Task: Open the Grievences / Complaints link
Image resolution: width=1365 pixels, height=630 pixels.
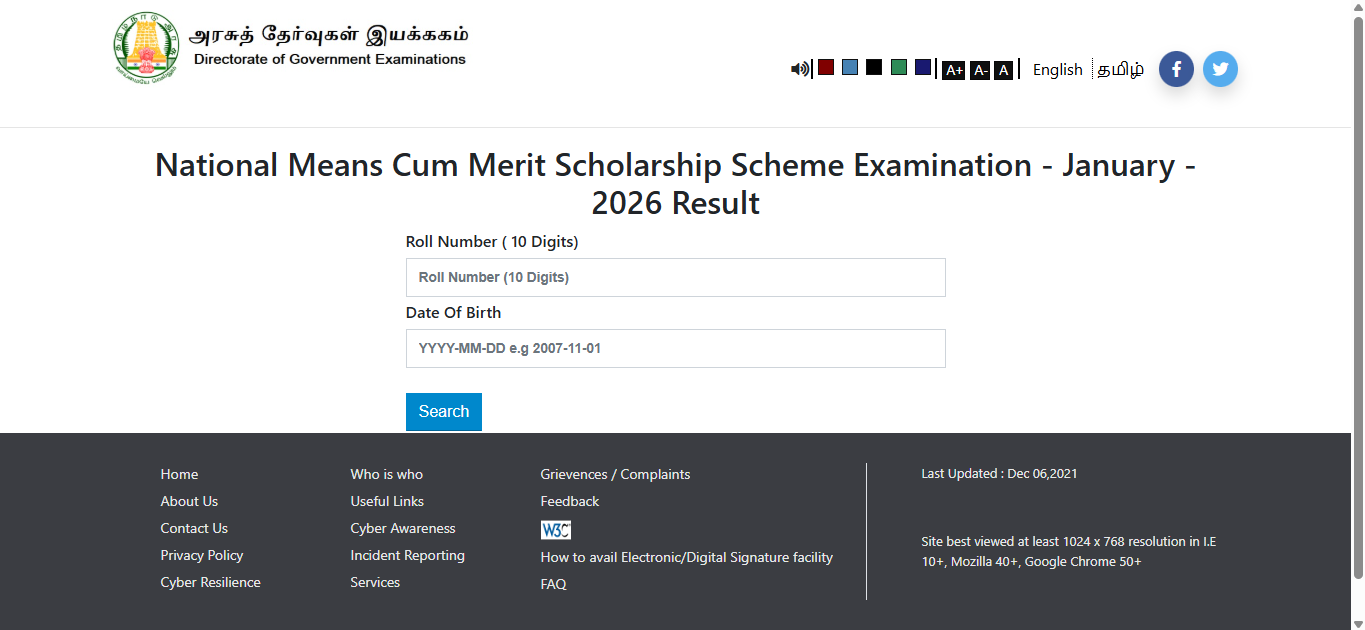Action: point(615,474)
